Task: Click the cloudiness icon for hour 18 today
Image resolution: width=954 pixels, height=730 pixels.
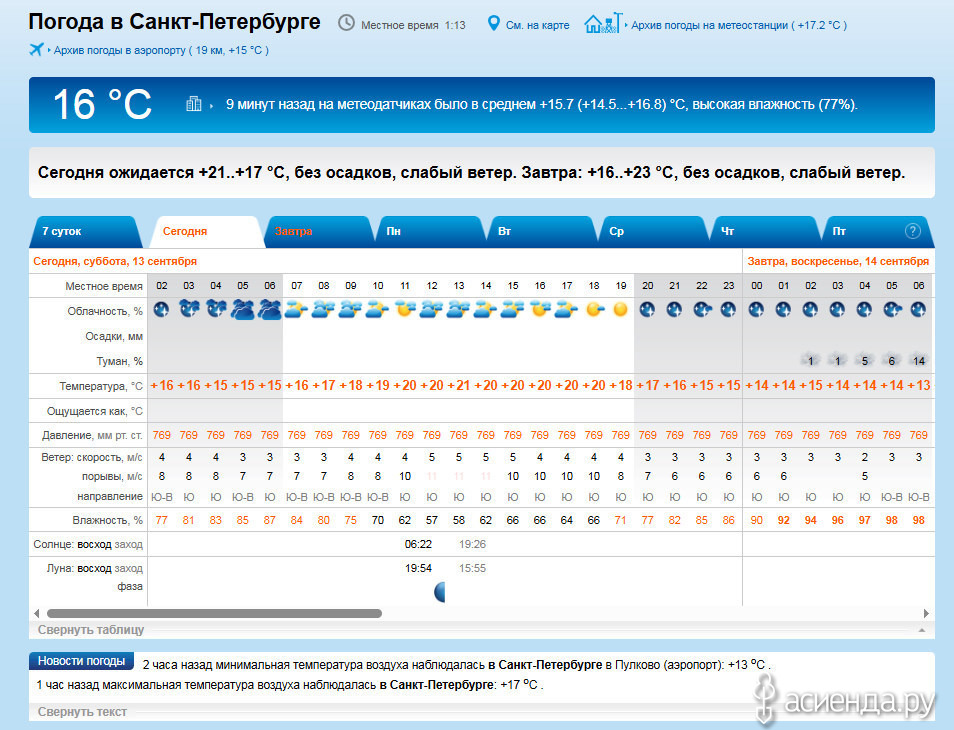Action: point(594,310)
